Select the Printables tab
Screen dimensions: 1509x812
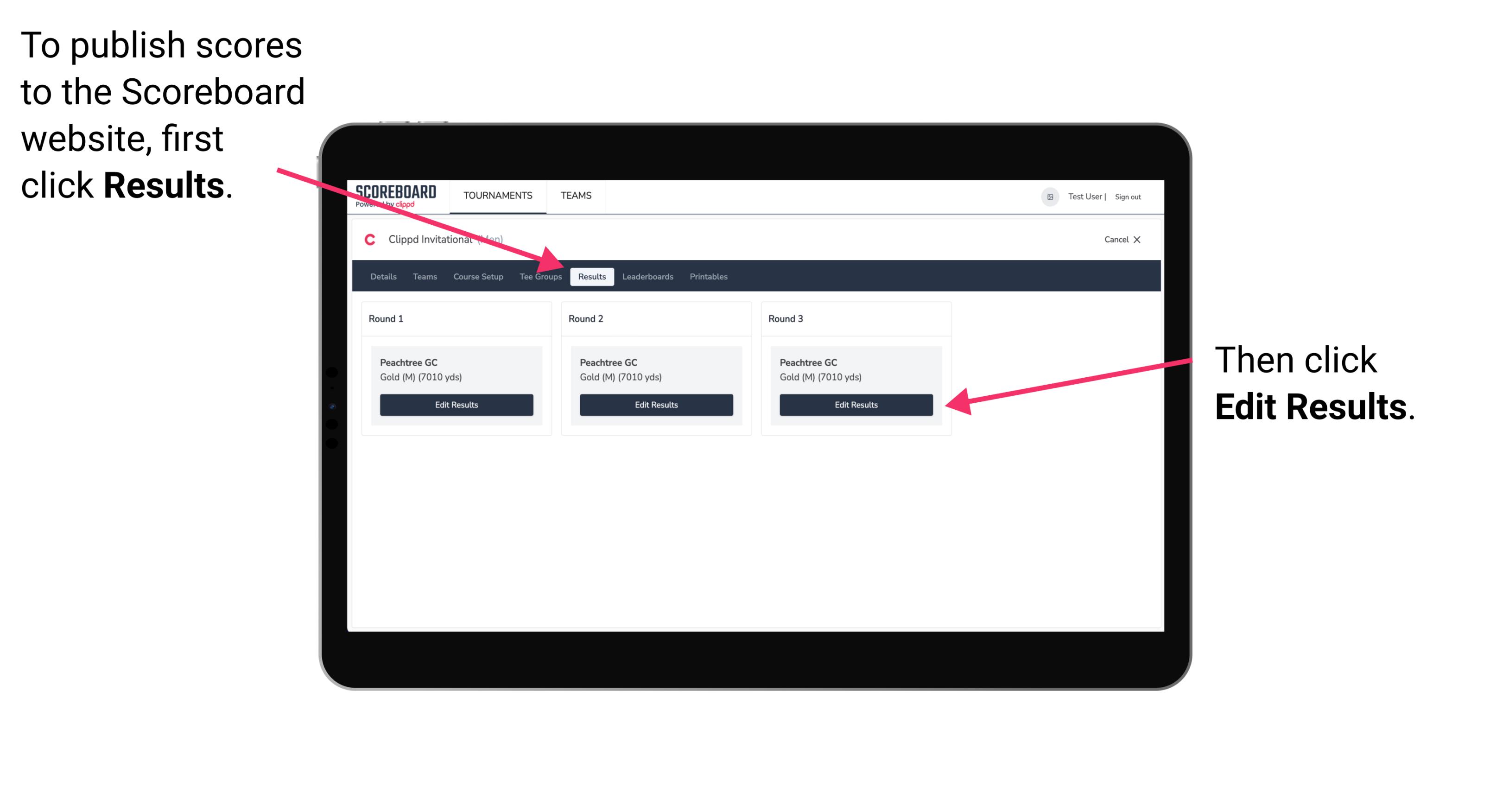[709, 277]
